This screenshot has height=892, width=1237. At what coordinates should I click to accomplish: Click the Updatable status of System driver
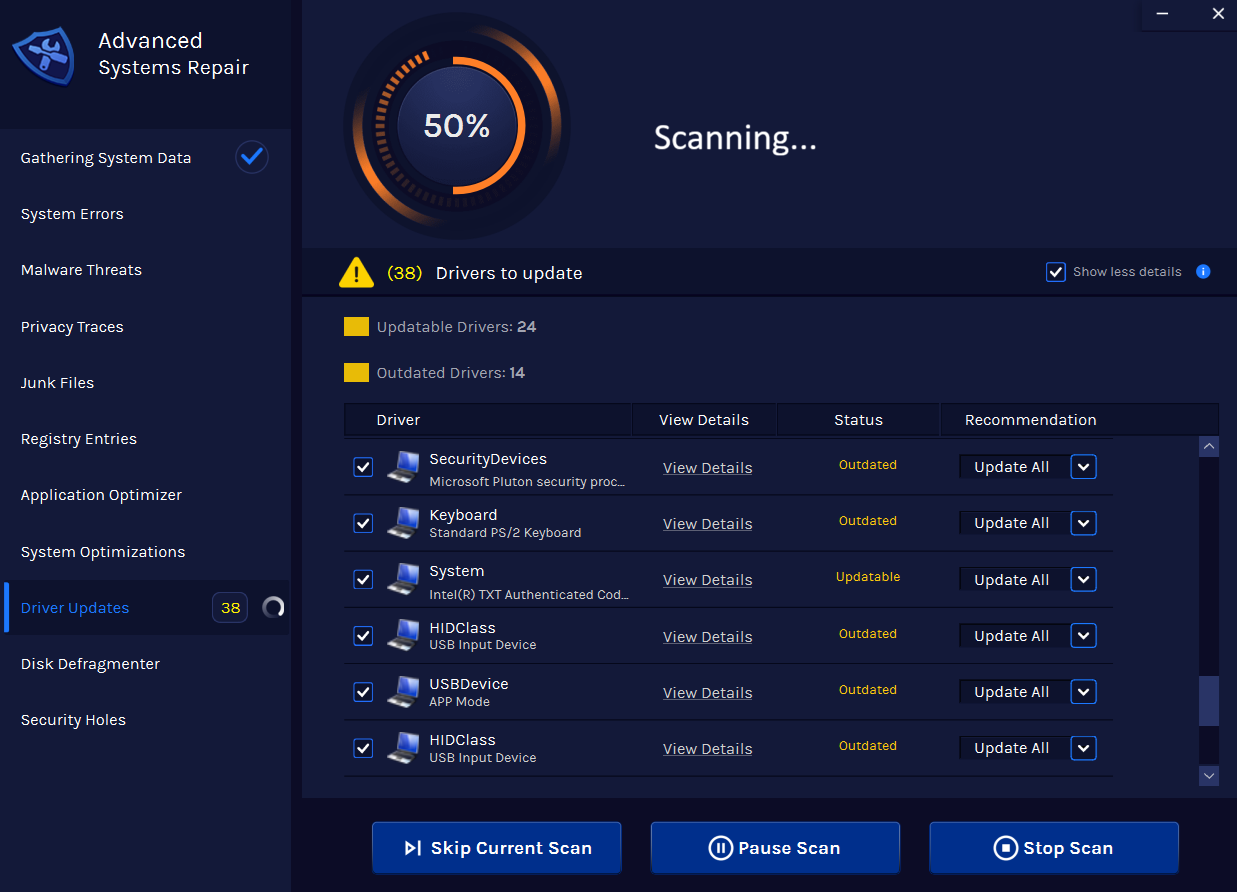(x=868, y=577)
